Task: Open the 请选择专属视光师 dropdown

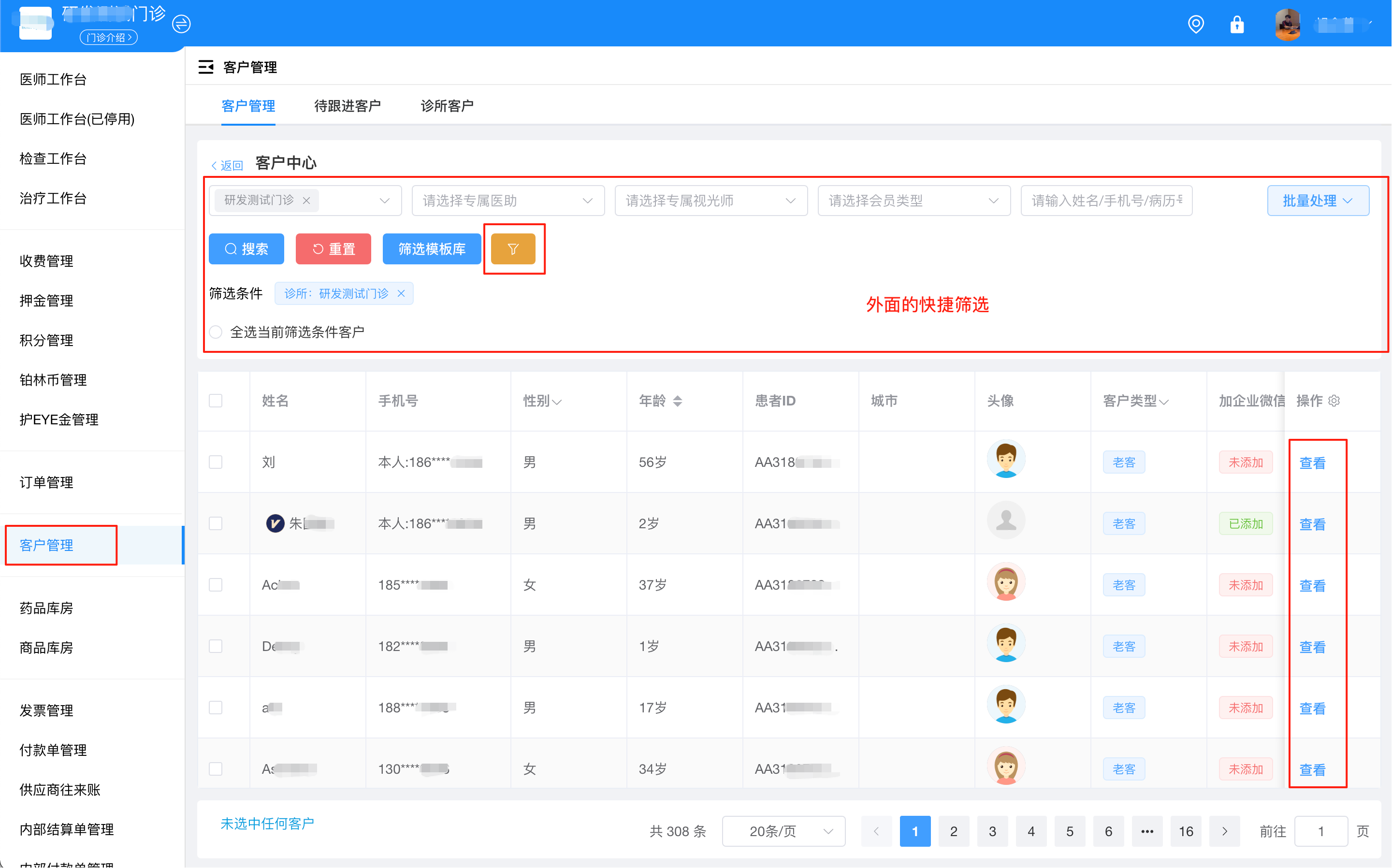Action: [711, 201]
